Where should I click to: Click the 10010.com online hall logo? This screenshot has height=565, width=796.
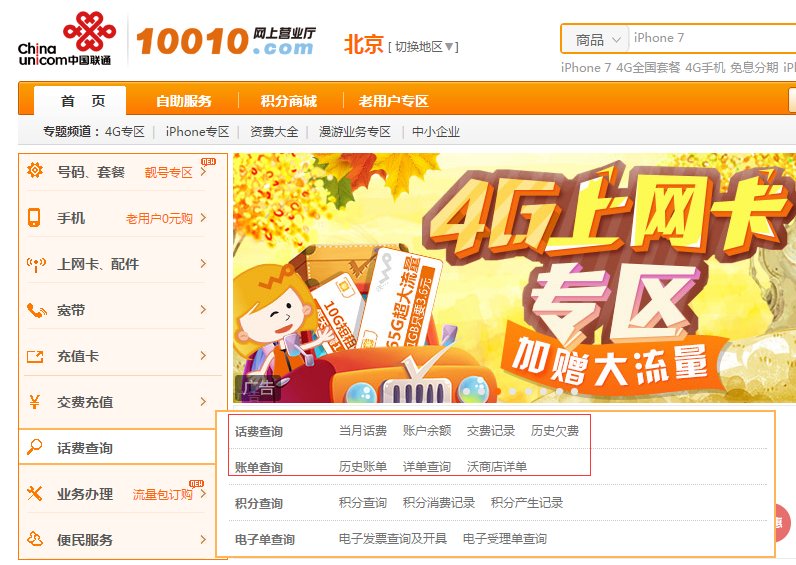click(x=225, y=41)
